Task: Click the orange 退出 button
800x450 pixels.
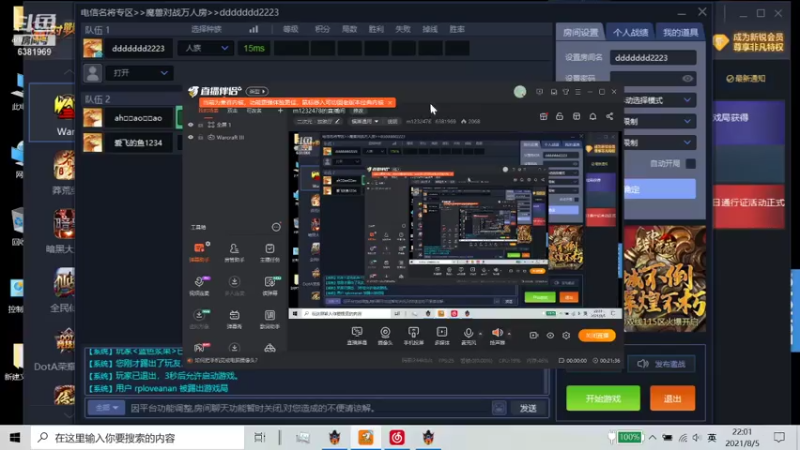Action: [x=672, y=398]
